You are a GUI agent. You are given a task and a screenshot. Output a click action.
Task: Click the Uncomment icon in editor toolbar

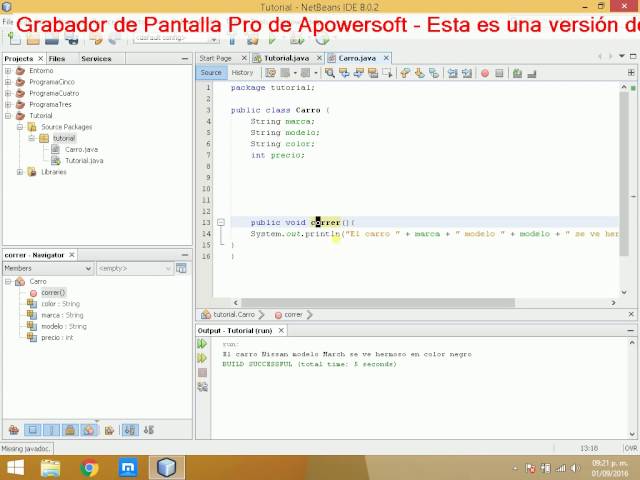tap(531, 73)
